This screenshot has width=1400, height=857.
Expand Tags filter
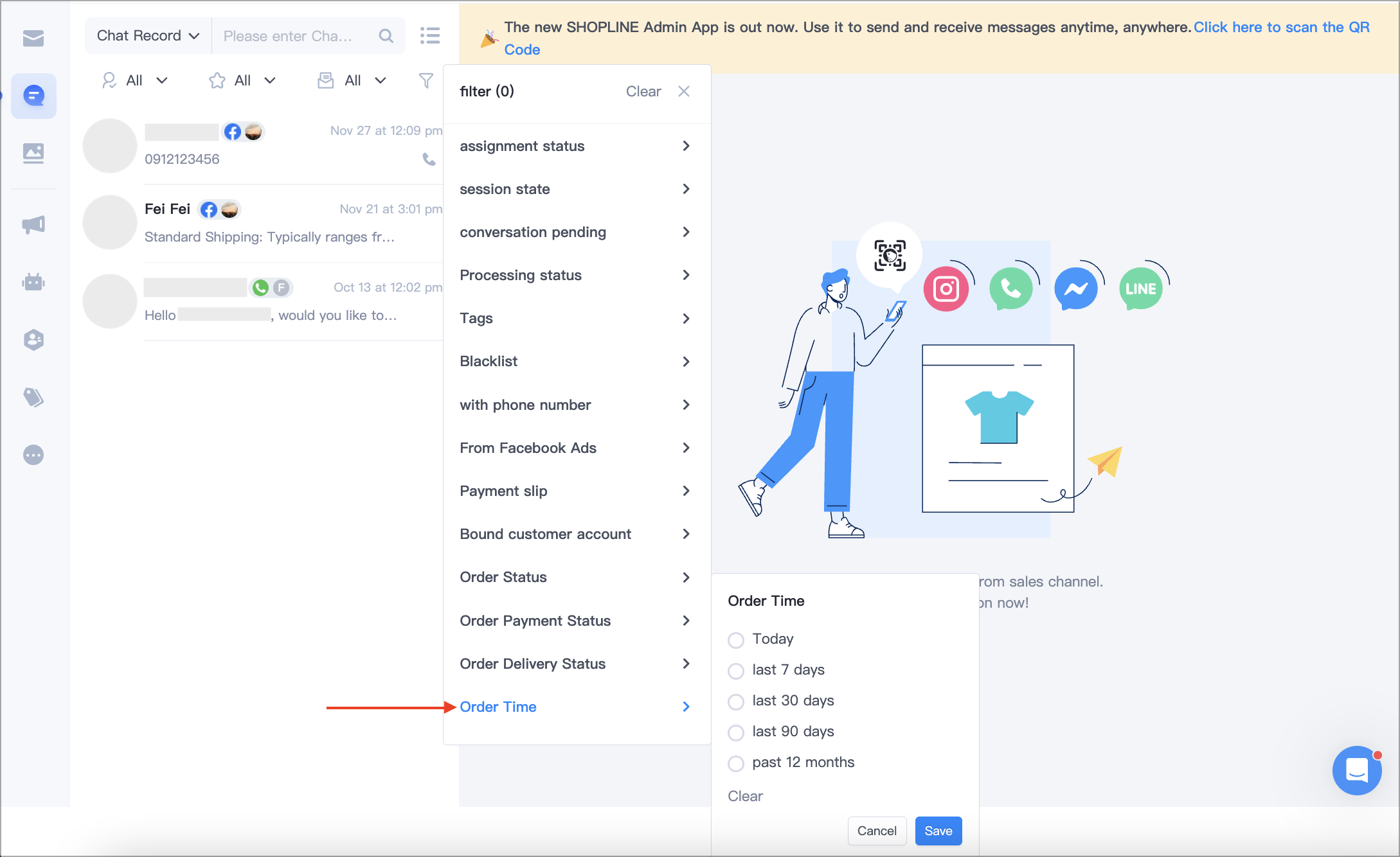point(577,318)
